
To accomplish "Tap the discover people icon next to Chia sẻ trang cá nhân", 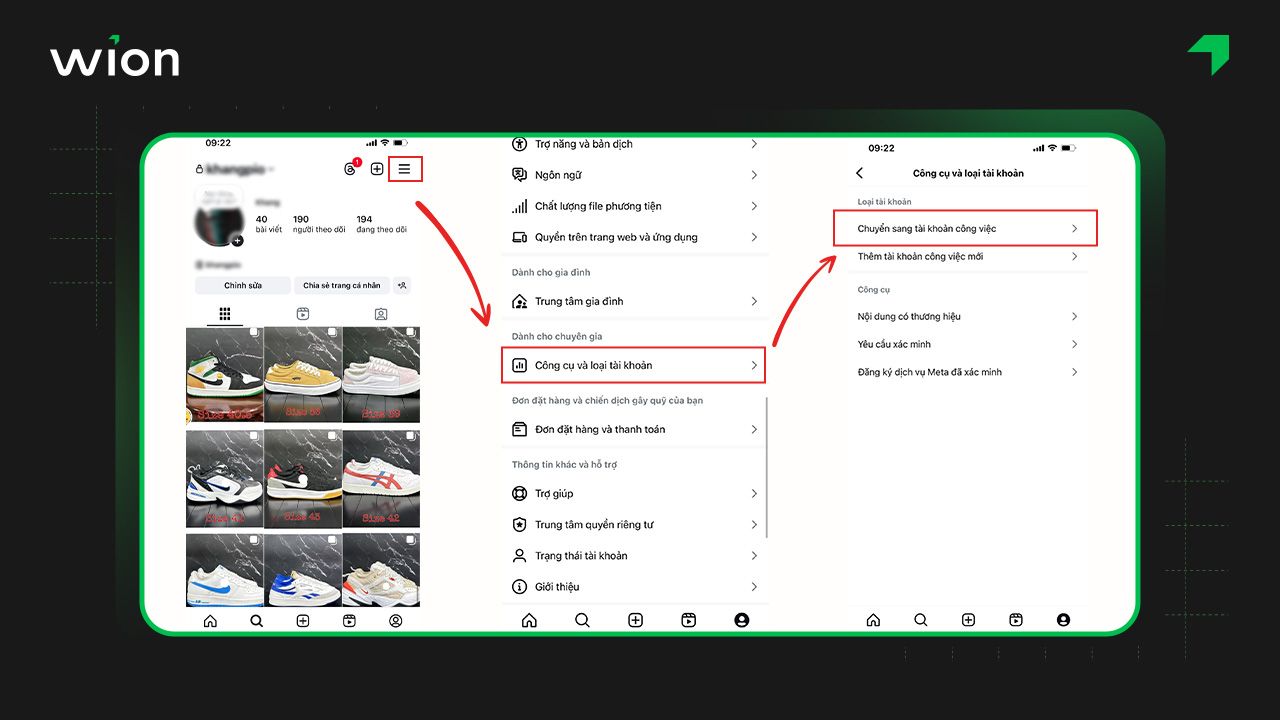I will pos(402,285).
